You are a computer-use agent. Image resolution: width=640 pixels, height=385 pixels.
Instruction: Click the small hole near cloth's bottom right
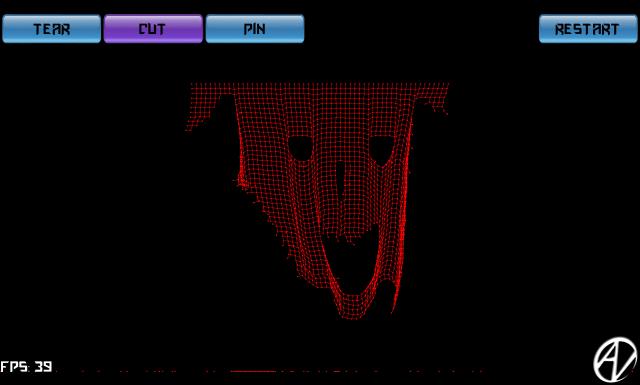click(x=387, y=296)
